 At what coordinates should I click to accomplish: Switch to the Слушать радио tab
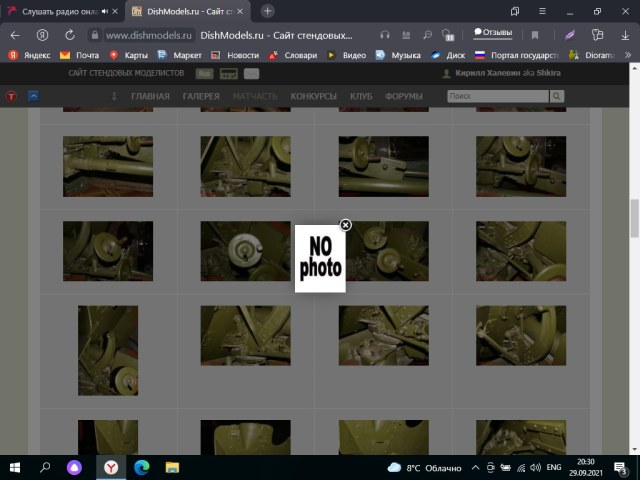tap(60, 11)
